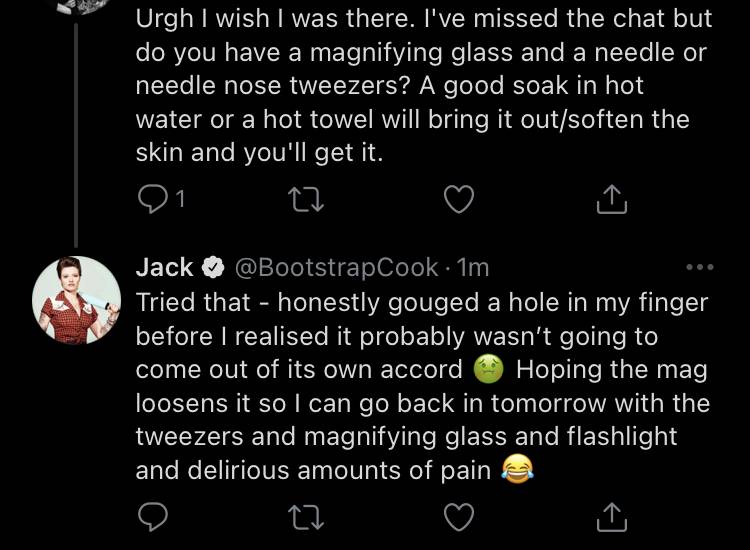Open the 1m timestamp on Jack's tweet
This screenshot has height=550, width=750.
[473, 267]
